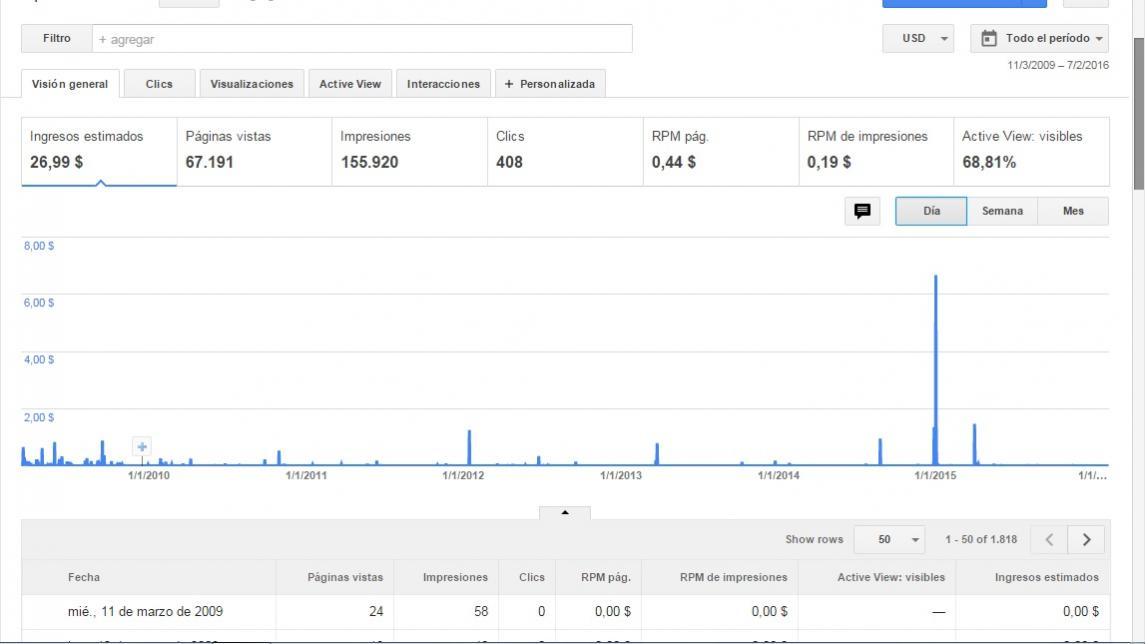Open the USD currency dropdown
Screen dimensions: 1145x644
(918, 39)
